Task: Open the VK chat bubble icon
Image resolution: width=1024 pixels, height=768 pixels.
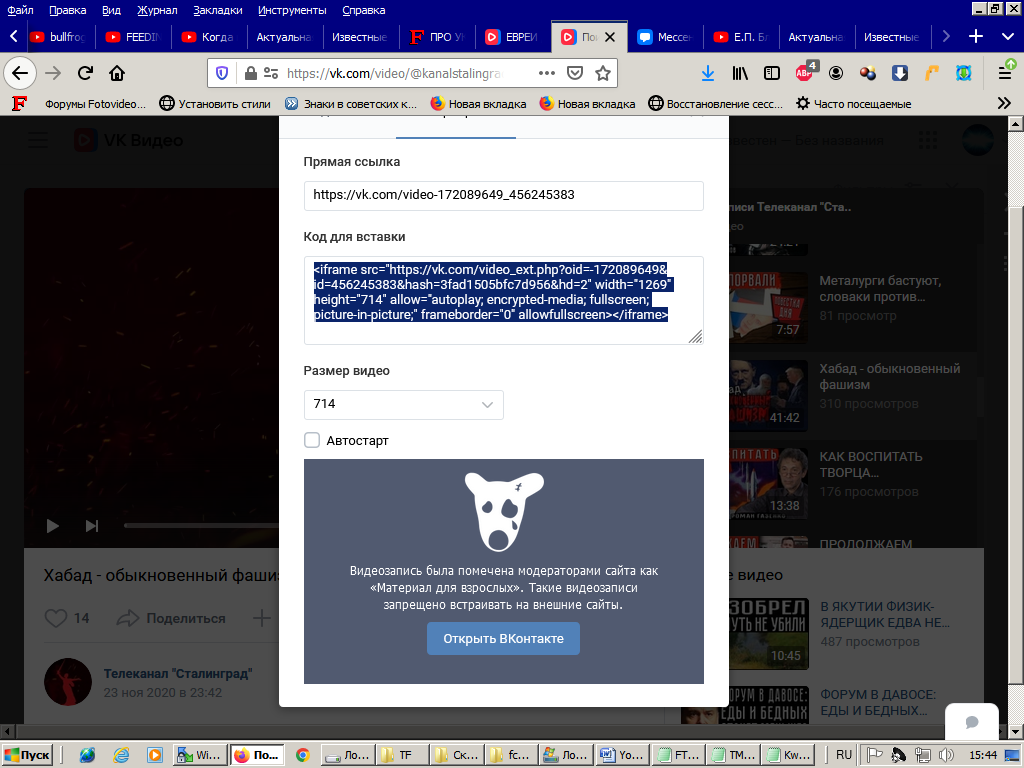Action: [x=972, y=722]
